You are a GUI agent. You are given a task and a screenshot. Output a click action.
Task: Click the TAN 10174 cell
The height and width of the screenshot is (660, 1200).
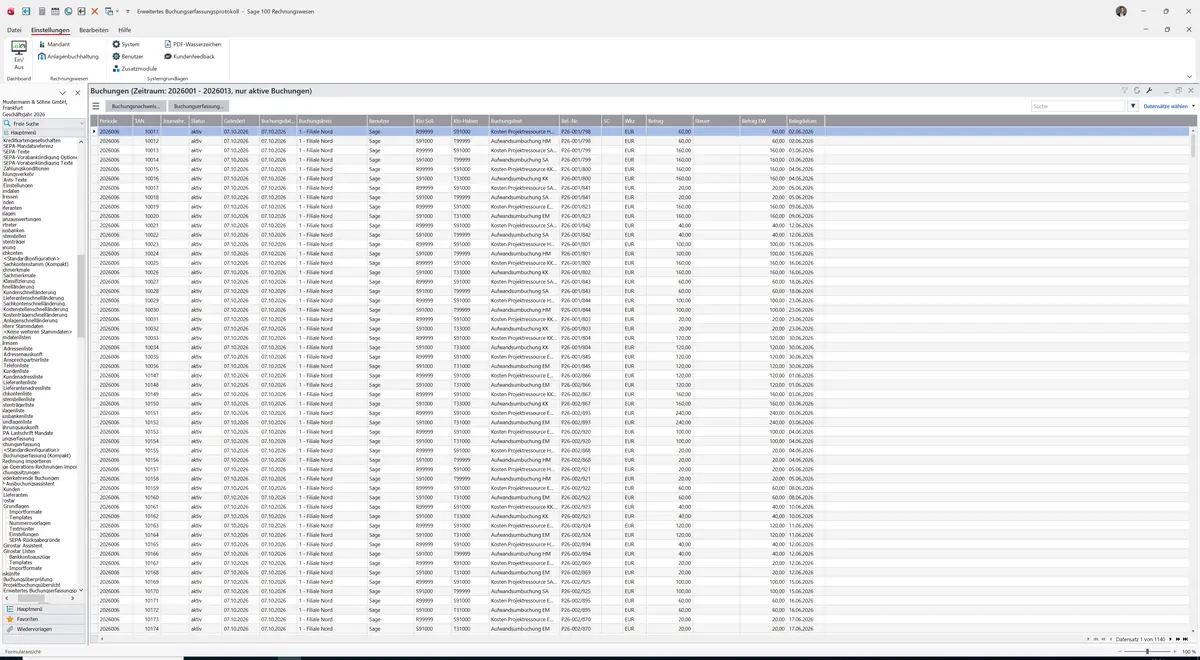tap(146, 628)
